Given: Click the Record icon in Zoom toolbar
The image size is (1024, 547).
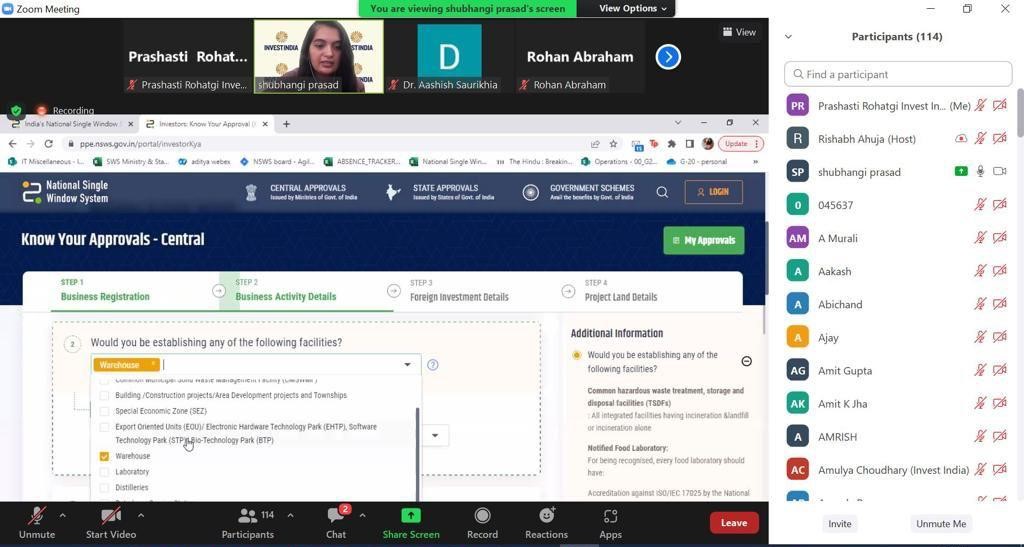Looking at the screenshot, I should coord(483,516).
